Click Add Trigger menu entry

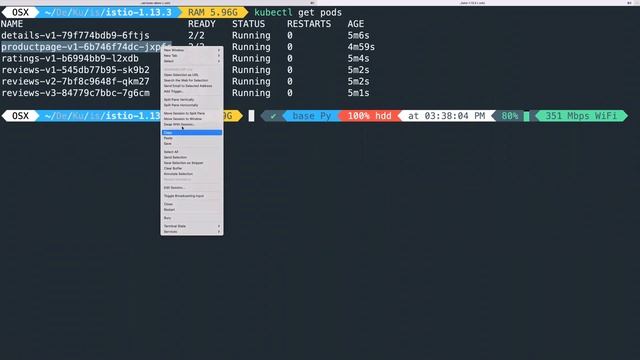point(192,91)
